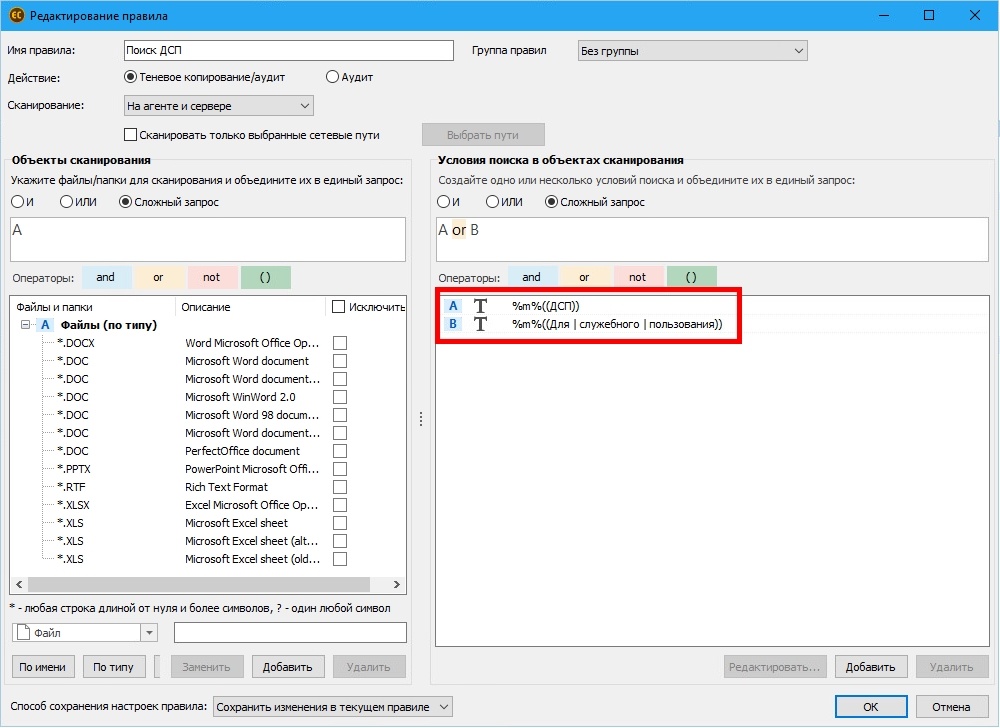Click the file page icon in Файл combo
The height and width of the screenshot is (728, 1000).
tap(24, 632)
